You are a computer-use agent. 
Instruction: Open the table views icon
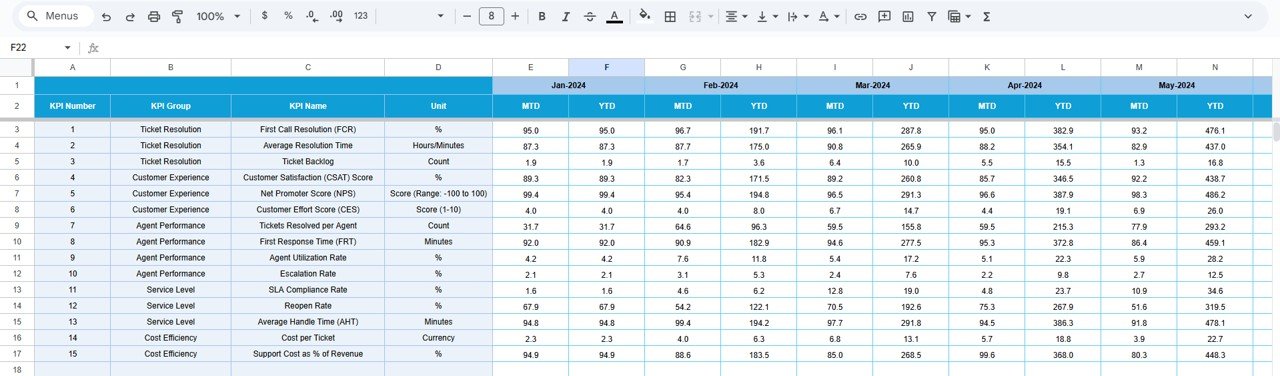pyautogui.click(x=954, y=16)
